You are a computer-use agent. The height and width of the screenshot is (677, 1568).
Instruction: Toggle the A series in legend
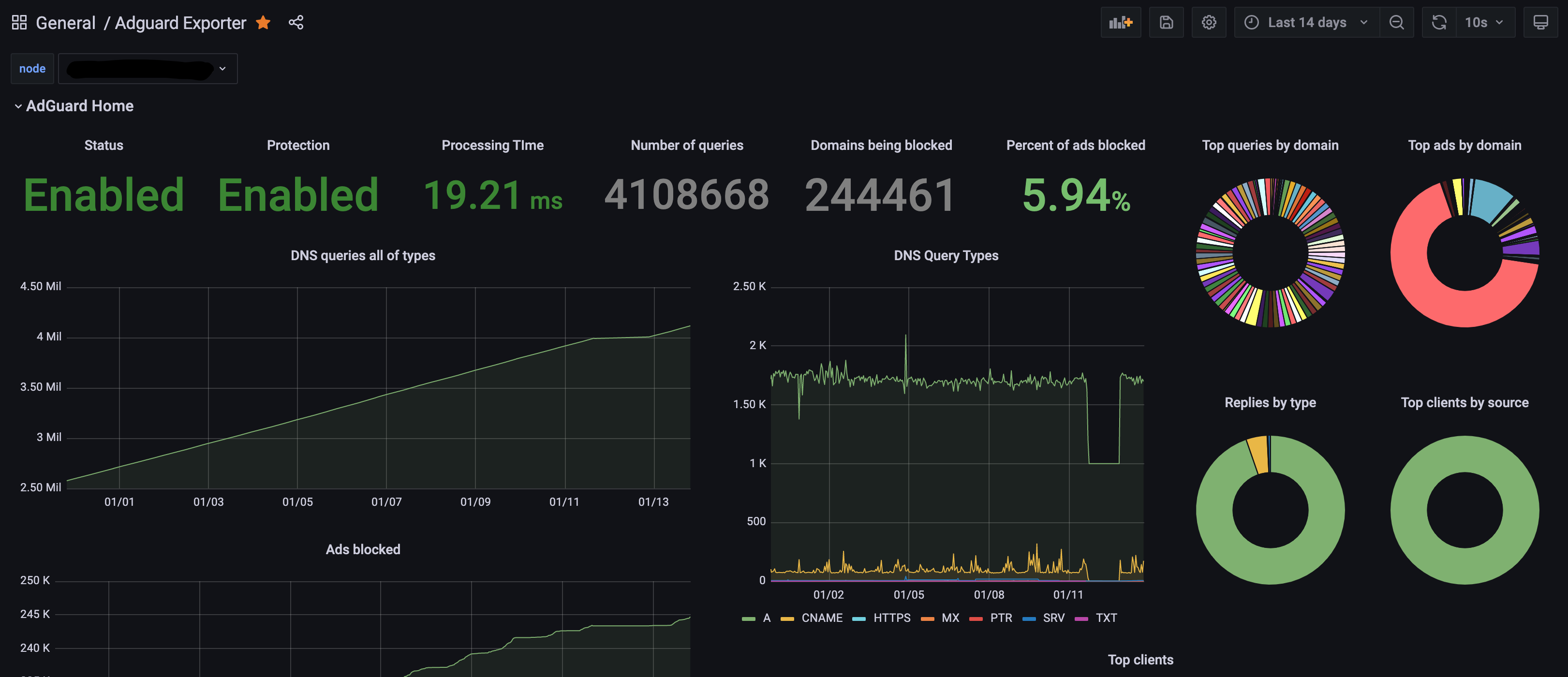click(x=767, y=618)
